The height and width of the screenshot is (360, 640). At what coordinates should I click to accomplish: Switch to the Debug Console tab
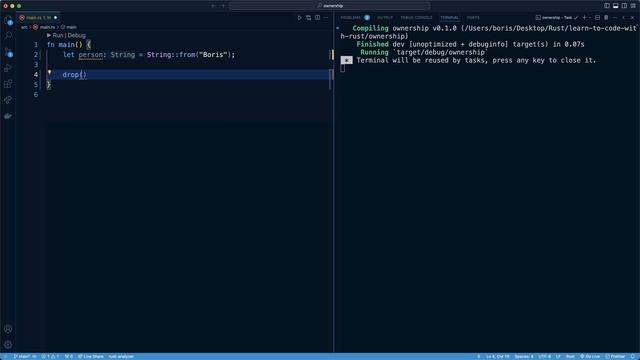416,18
